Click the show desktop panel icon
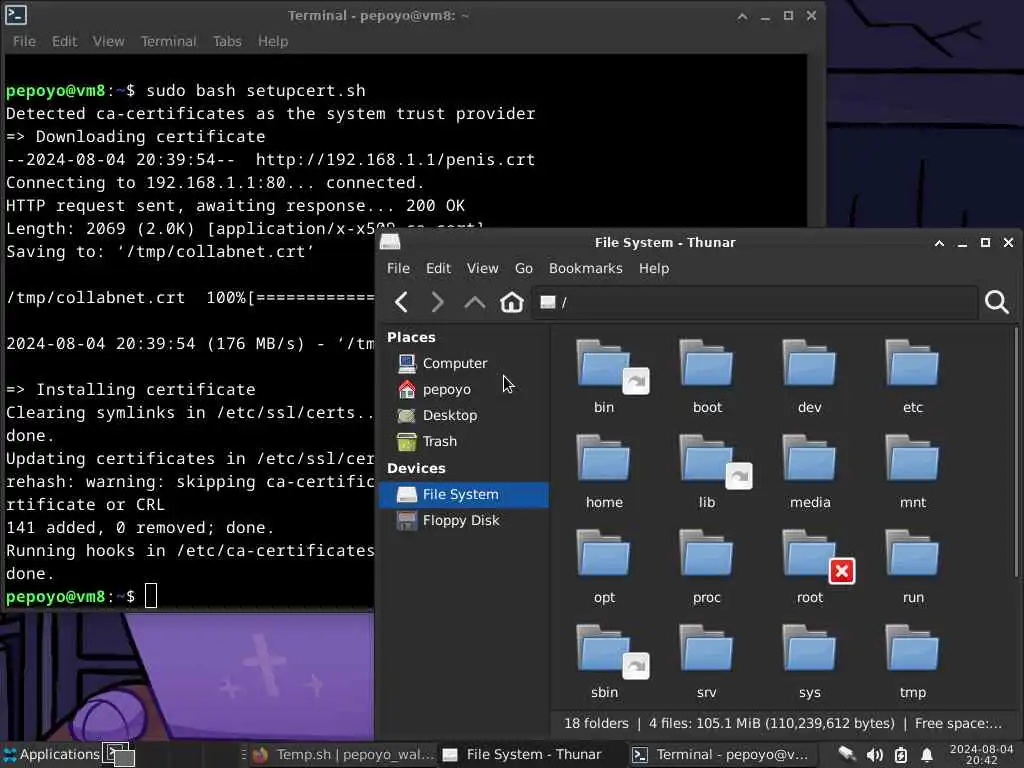The width and height of the screenshot is (1024, 768). [x=120, y=754]
